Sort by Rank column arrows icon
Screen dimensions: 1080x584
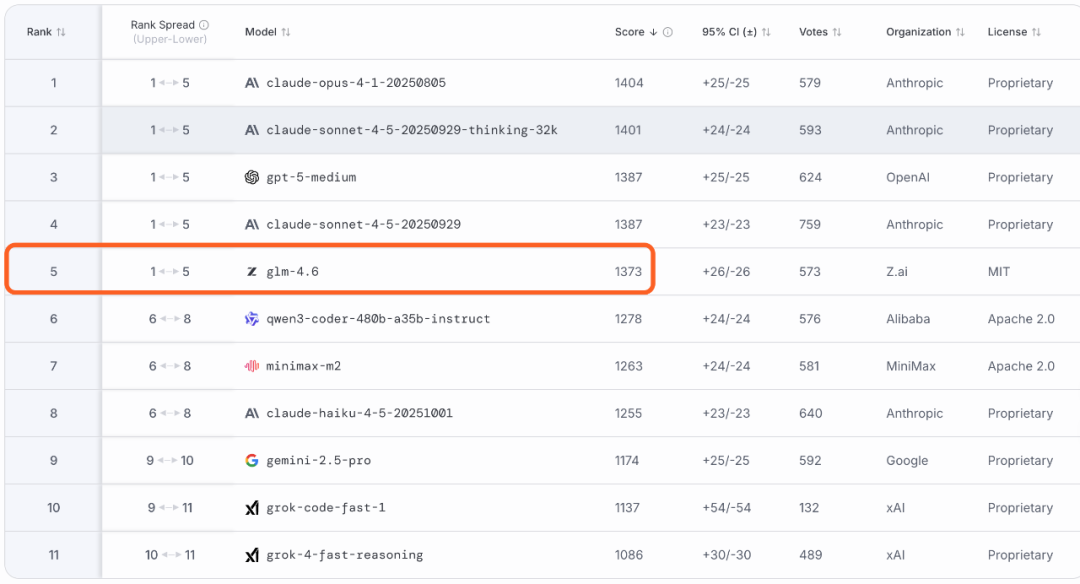(61, 32)
